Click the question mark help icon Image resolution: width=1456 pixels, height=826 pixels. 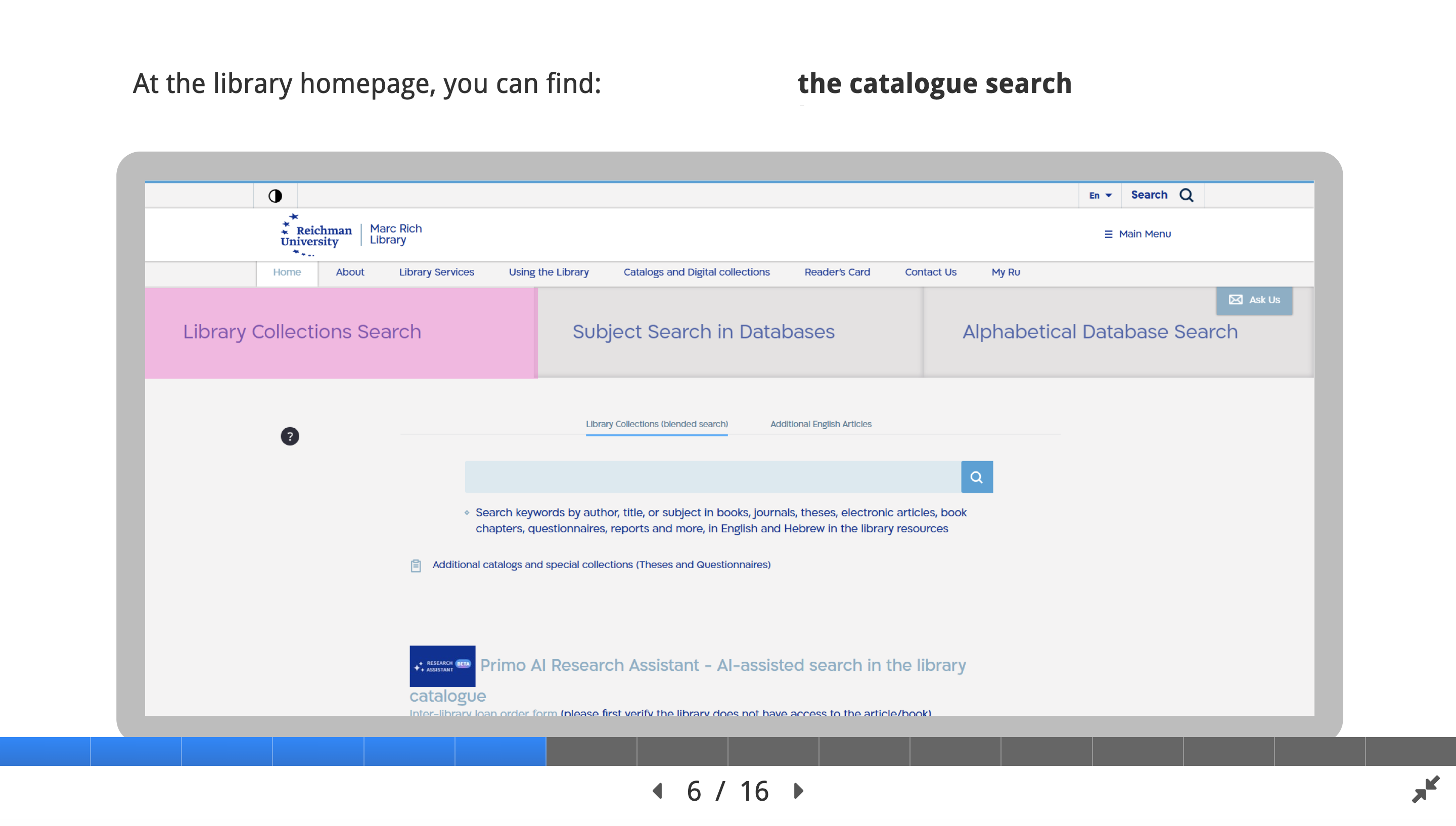click(x=290, y=436)
